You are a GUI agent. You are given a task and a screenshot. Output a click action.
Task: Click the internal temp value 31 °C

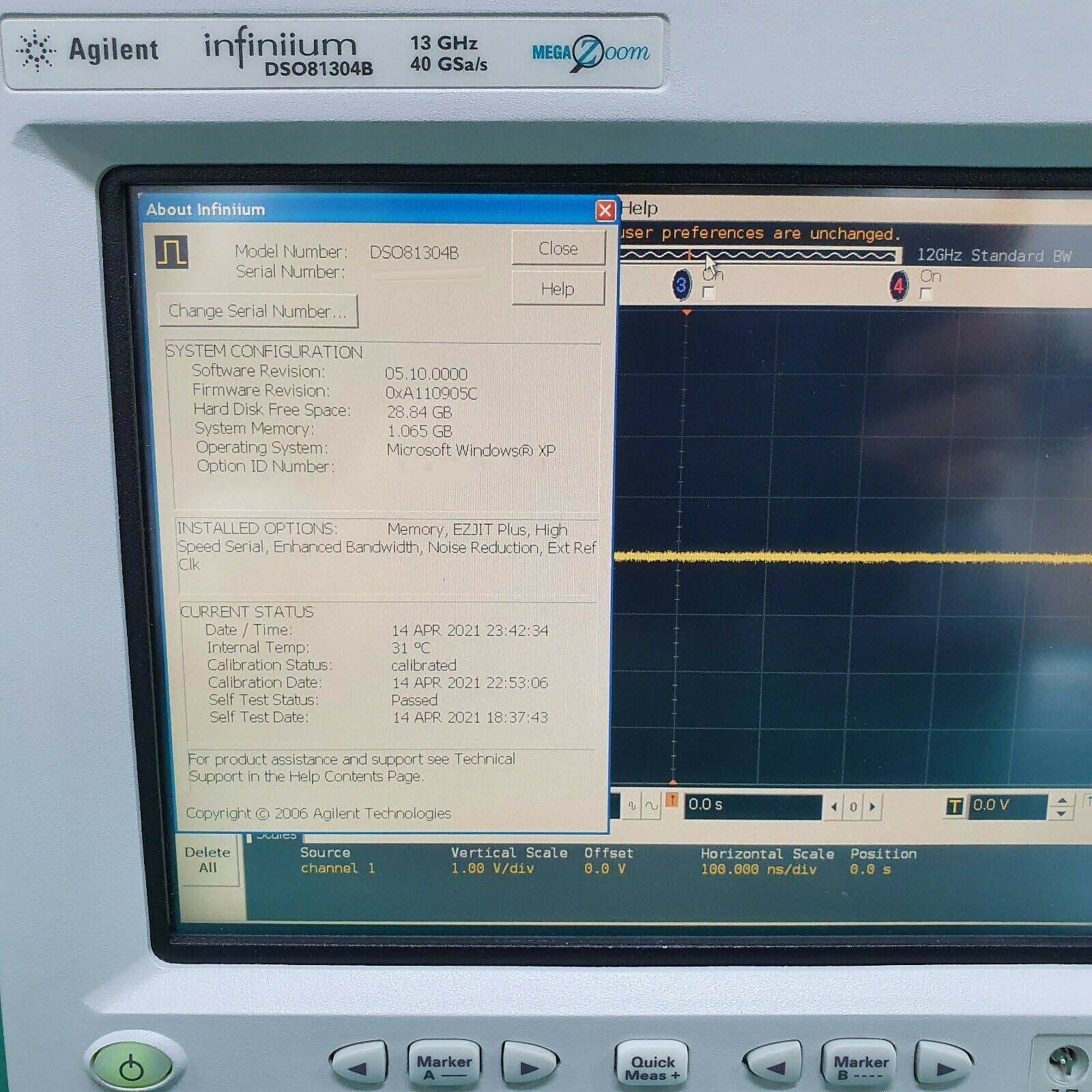[x=411, y=648]
